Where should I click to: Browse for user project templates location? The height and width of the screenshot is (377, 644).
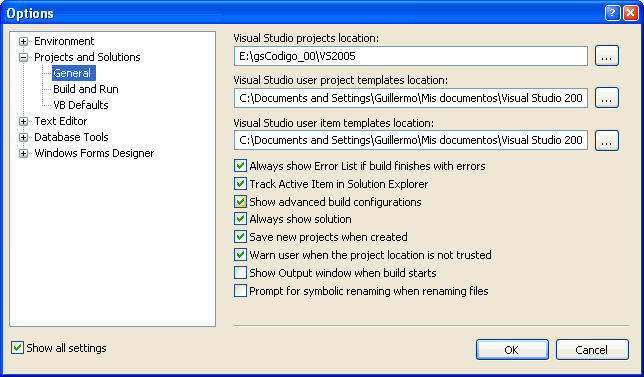(607, 98)
